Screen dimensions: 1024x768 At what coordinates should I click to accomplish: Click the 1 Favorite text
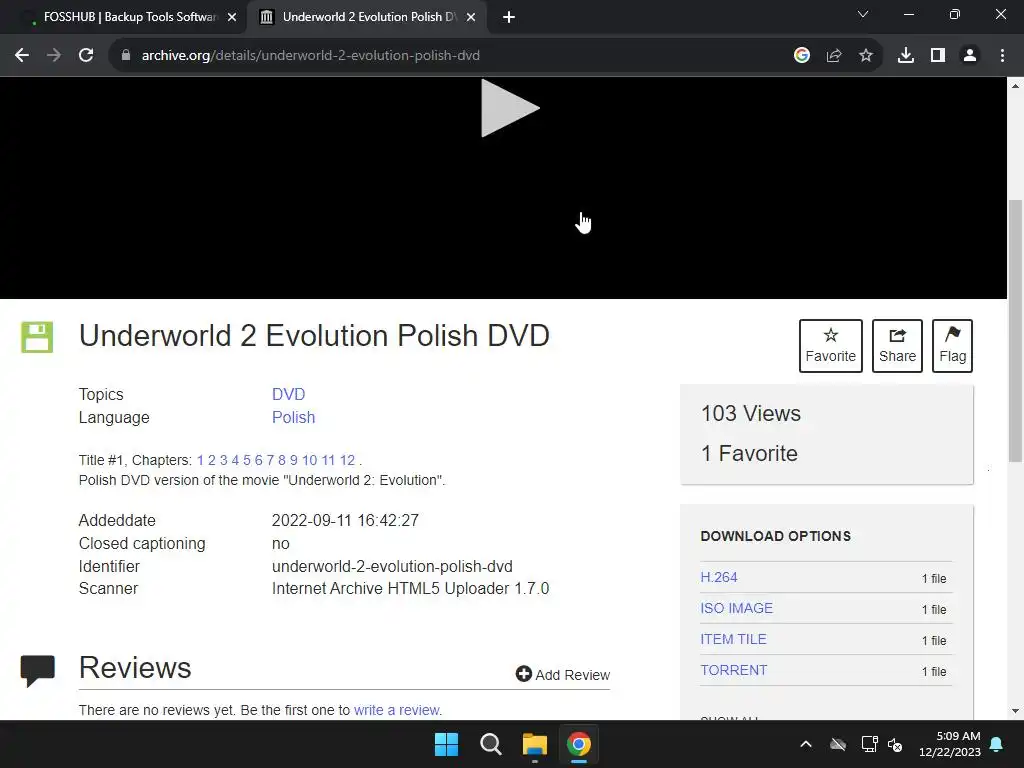point(749,453)
